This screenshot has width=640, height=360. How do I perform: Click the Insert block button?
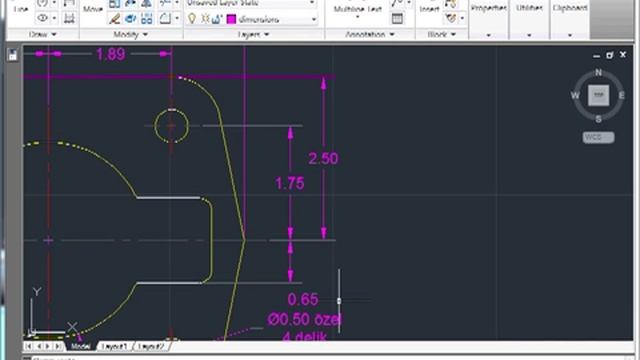[429, 9]
